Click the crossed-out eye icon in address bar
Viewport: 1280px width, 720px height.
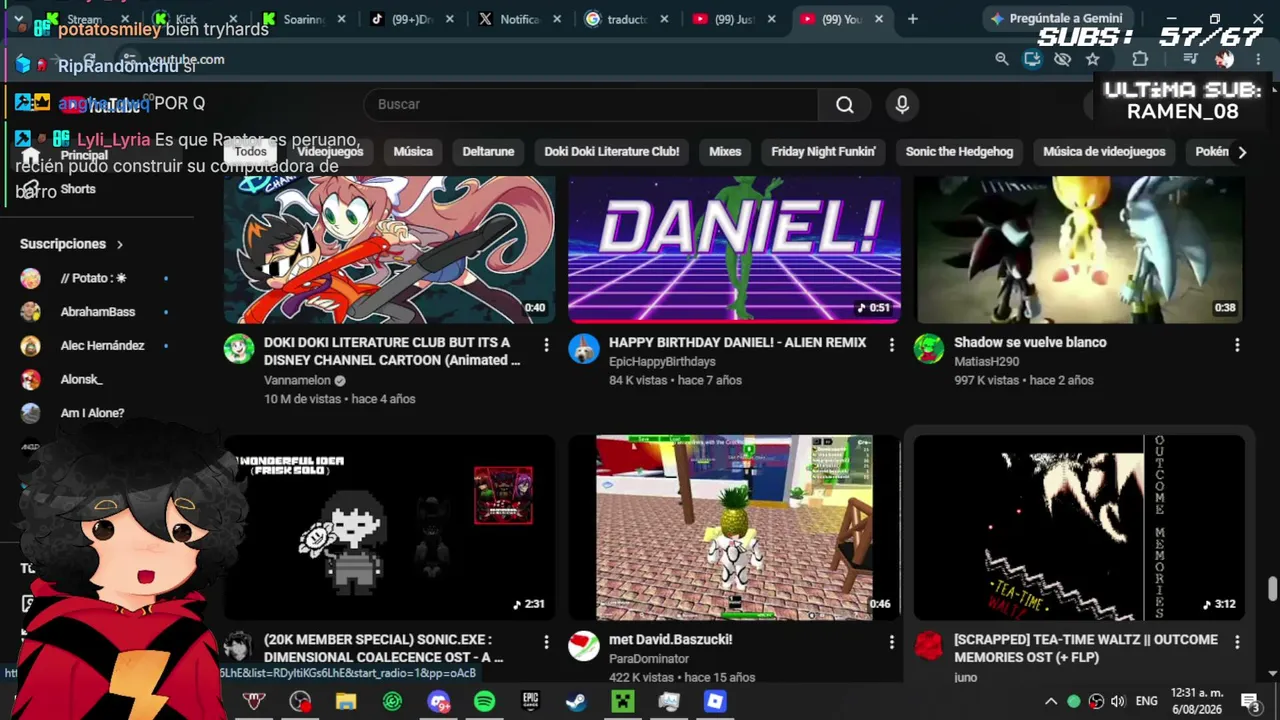click(1062, 59)
